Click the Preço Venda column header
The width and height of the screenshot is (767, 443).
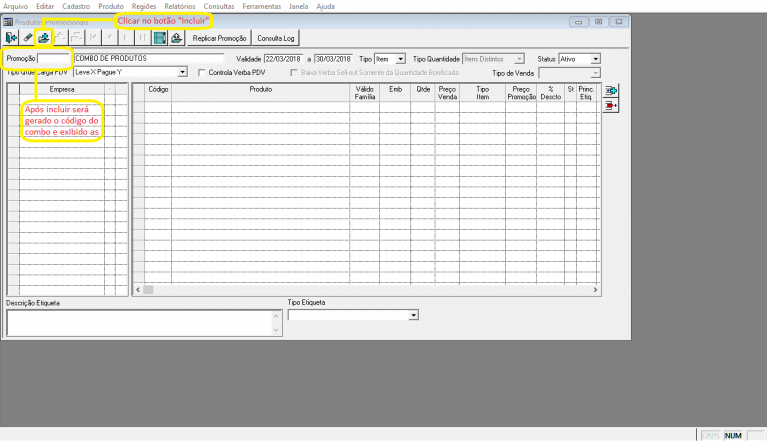(448, 93)
